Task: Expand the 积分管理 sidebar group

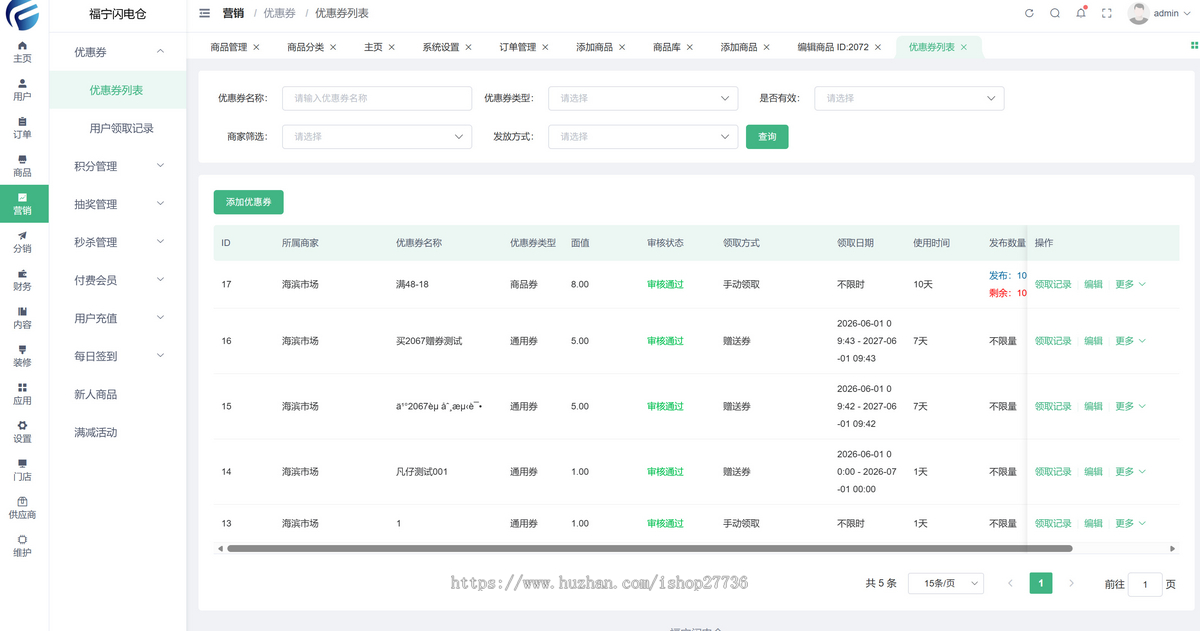Action: [117, 166]
